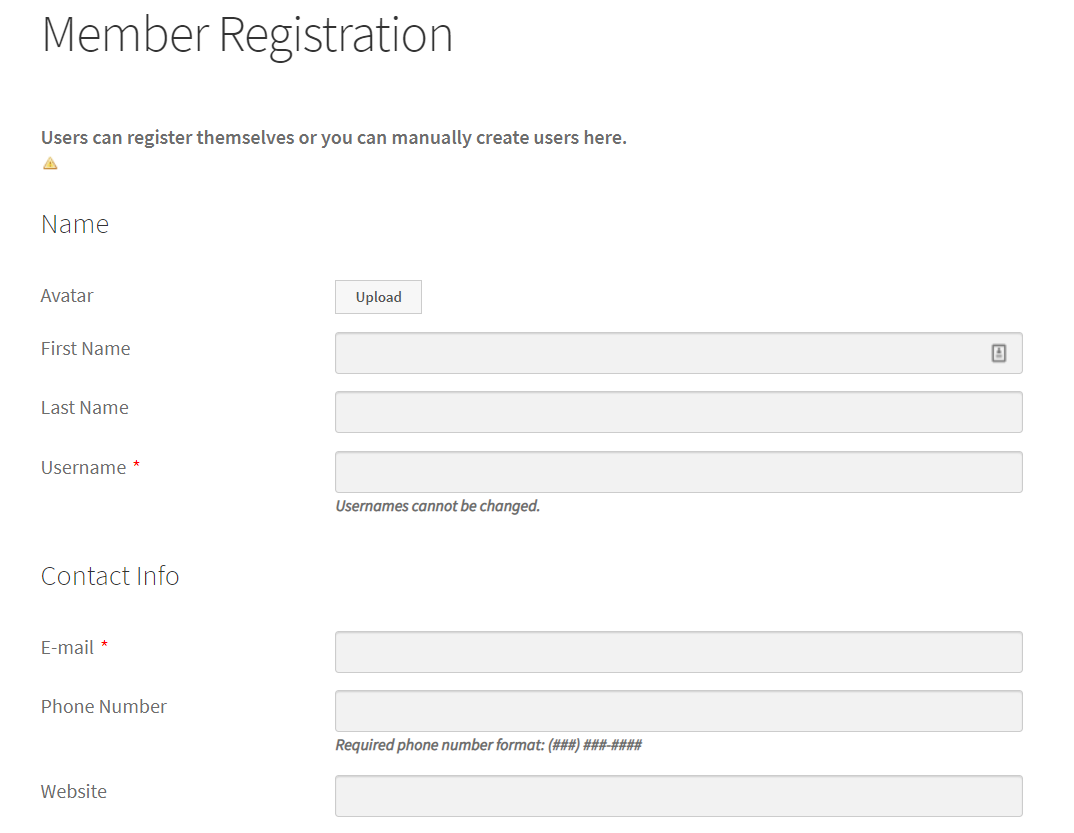Viewport: 1074px width, 833px height.
Task: Click the Member Registration page title
Action: tap(247, 34)
